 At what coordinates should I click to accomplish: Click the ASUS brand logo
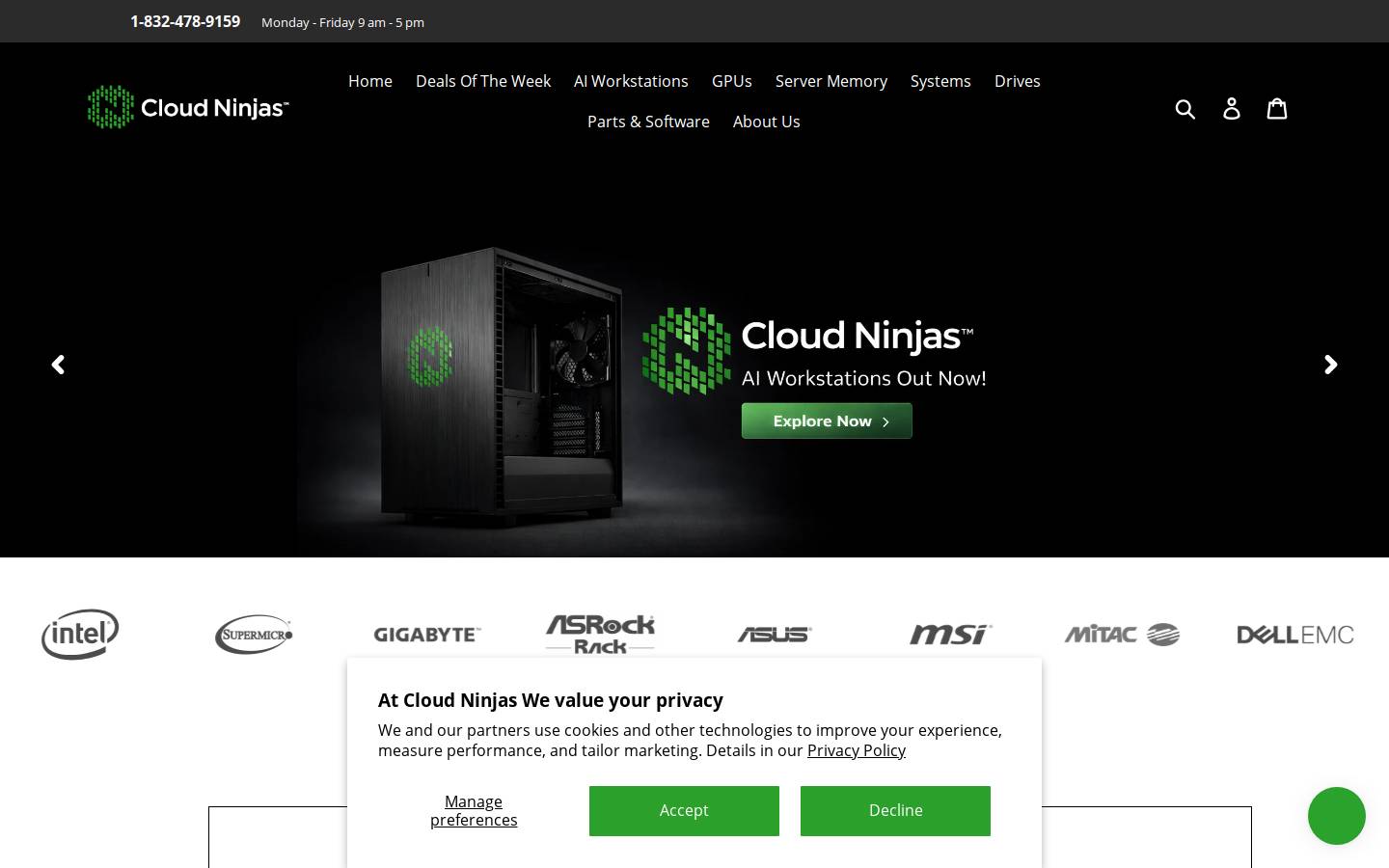[775, 635]
